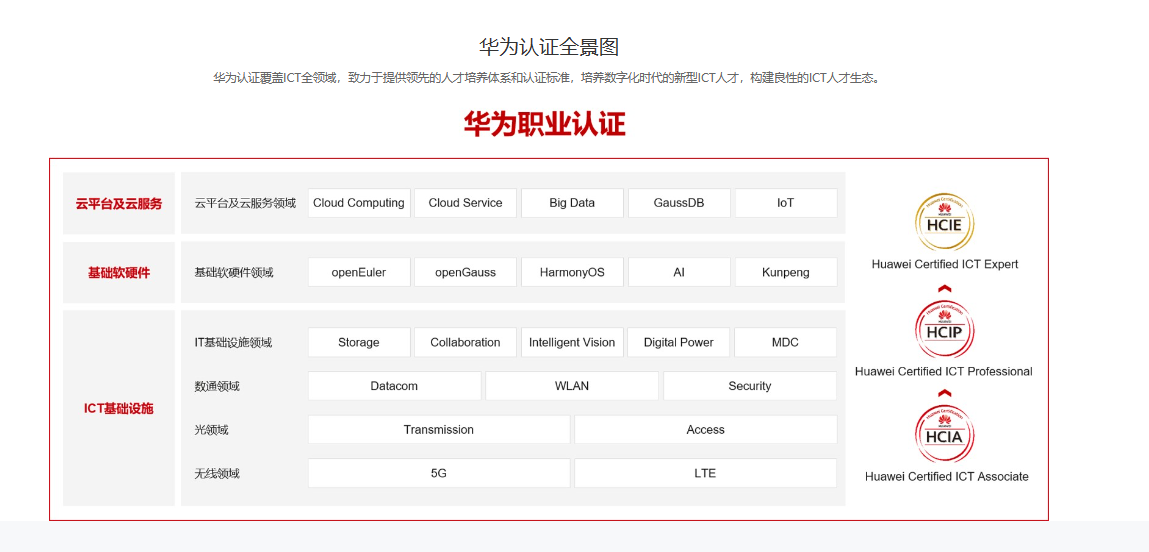Open the openEuler certification
This screenshot has height=552, width=1149.
point(359,272)
